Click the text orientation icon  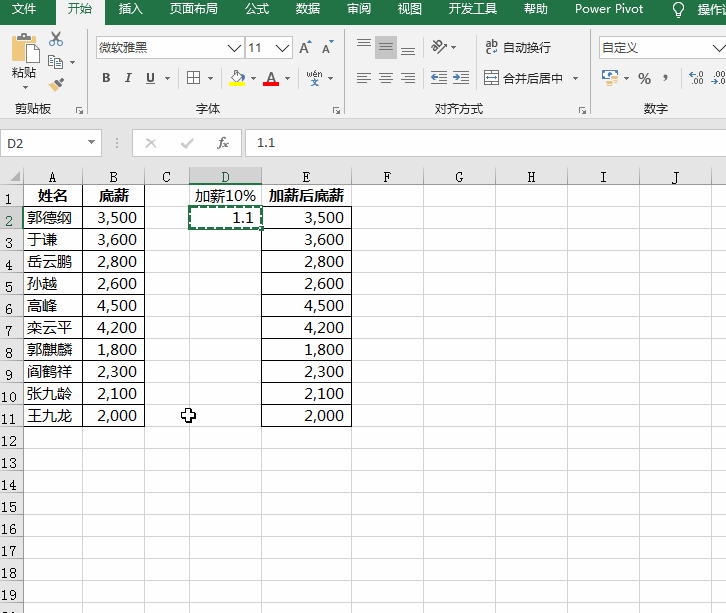[x=438, y=47]
